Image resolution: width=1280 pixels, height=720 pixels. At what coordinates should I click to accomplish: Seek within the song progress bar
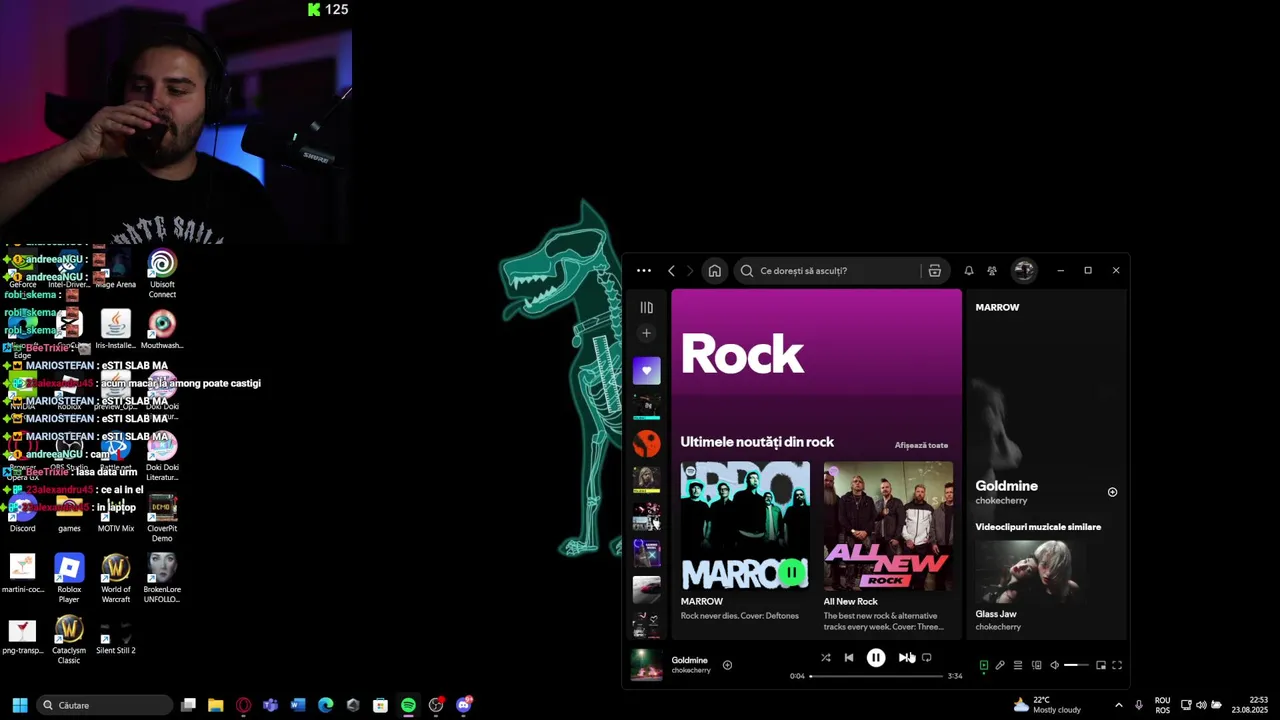click(x=876, y=676)
